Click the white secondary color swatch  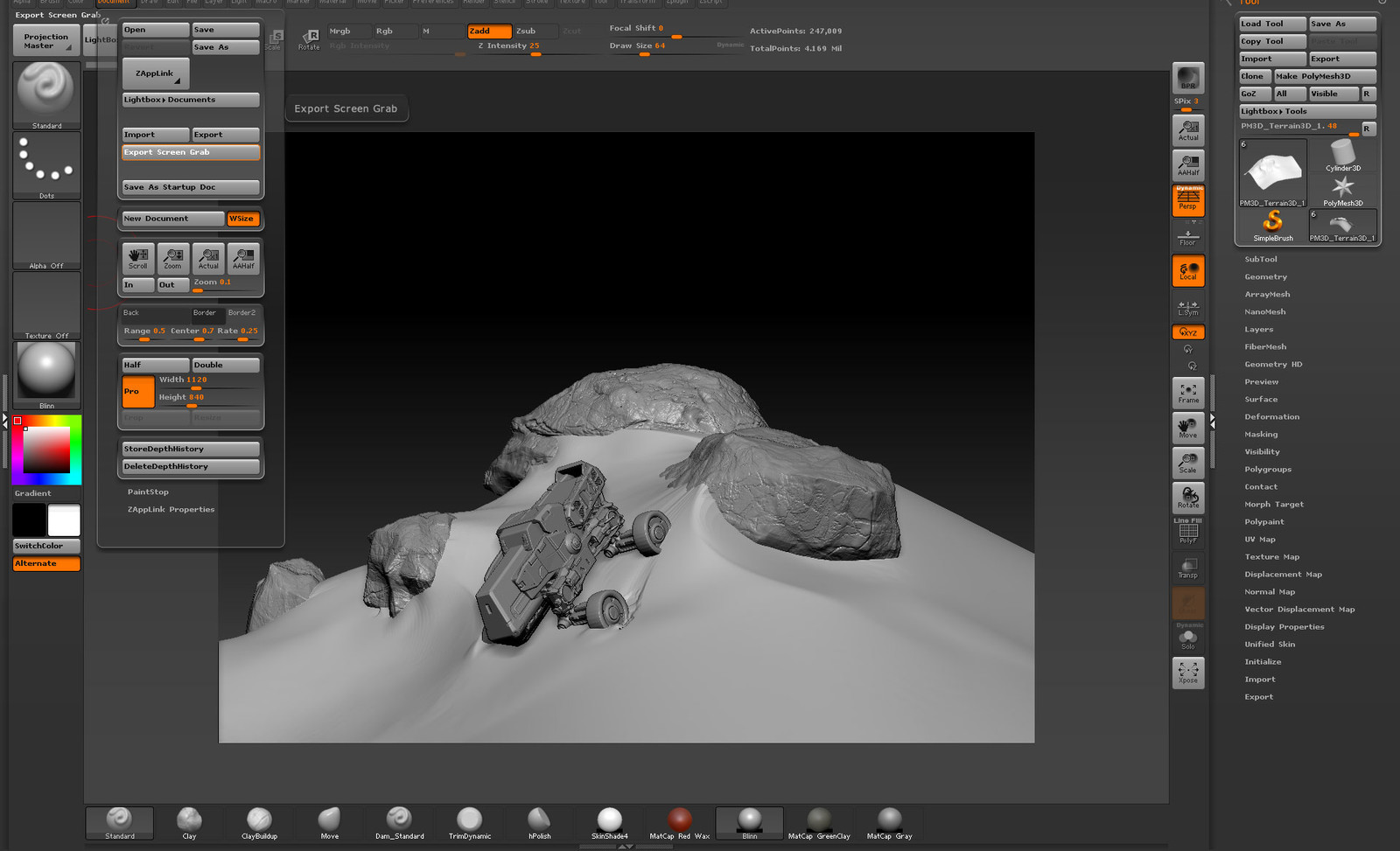64,520
